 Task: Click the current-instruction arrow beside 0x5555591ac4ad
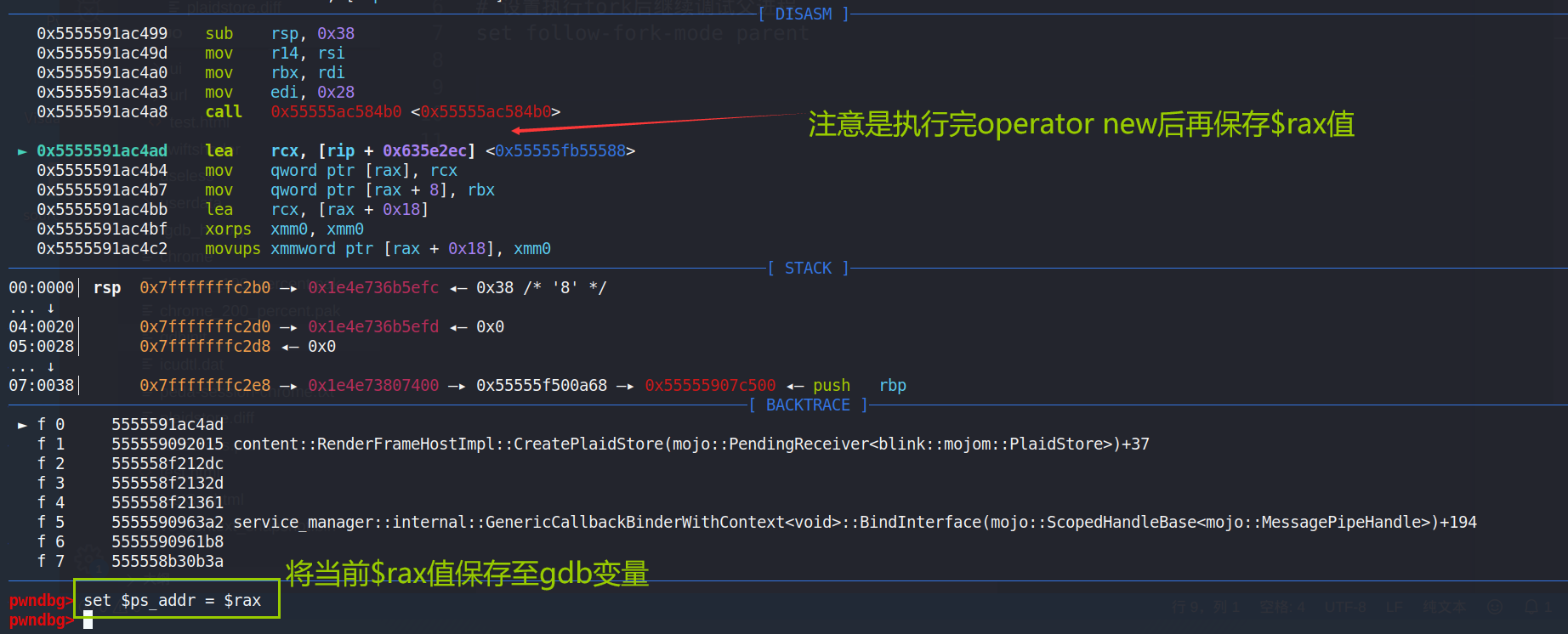pos(22,151)
